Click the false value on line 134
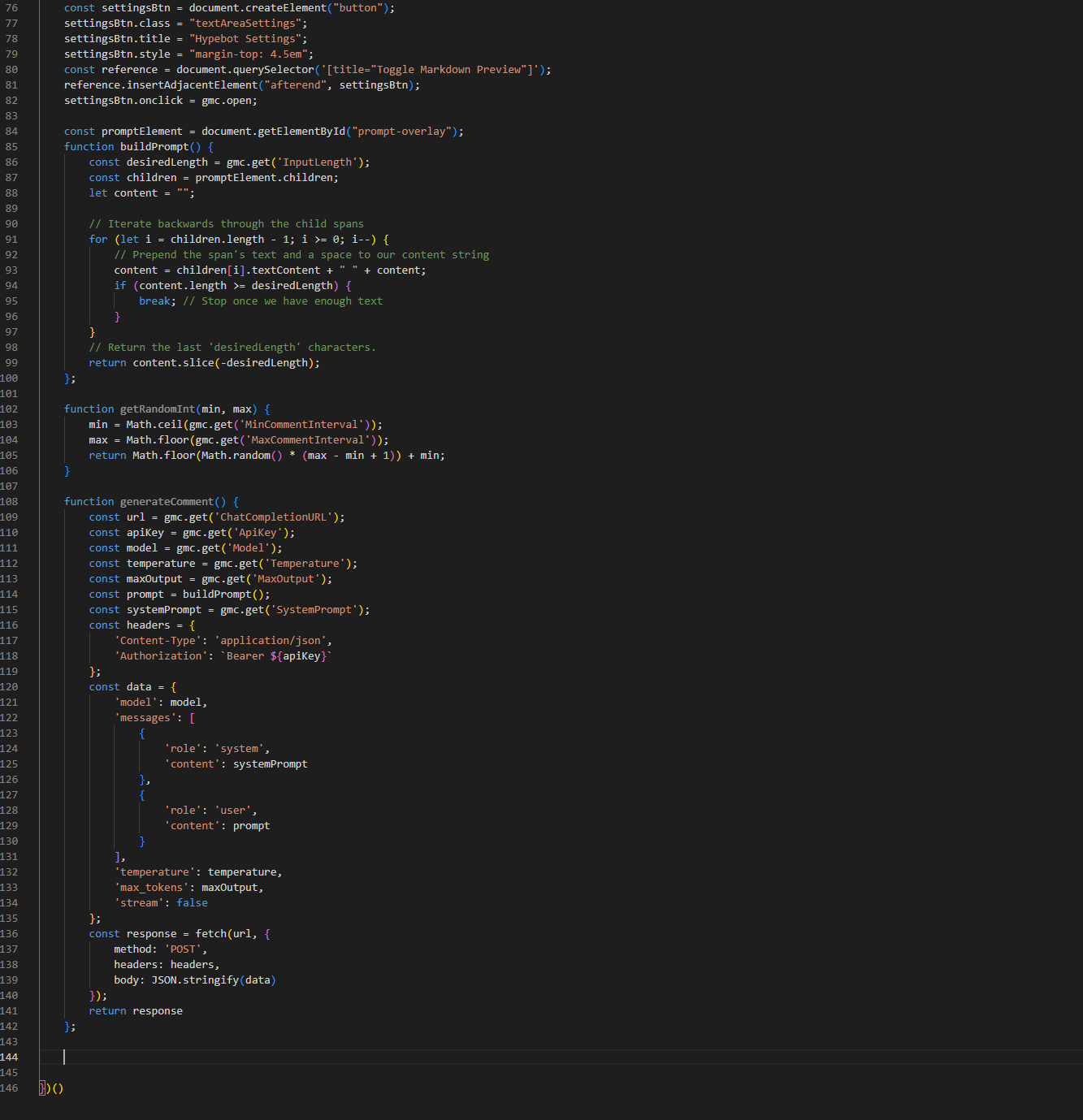The image size is (1083, 1120). pyautogui.click(x=193, y=903)
